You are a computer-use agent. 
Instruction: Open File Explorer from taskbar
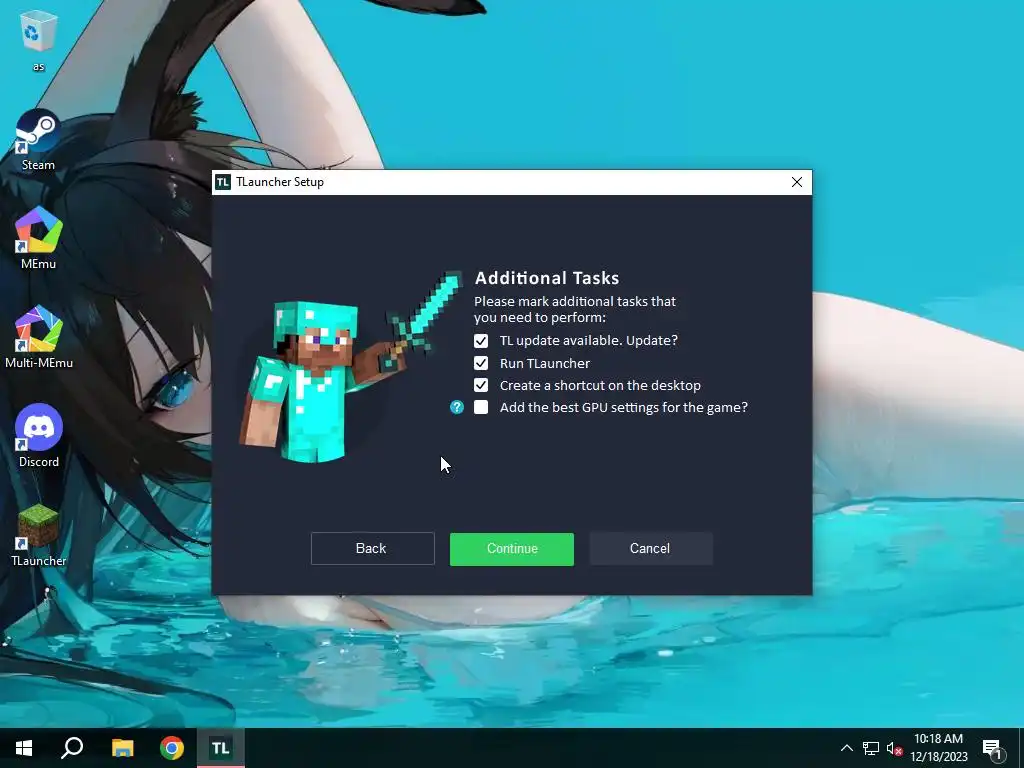(122, 748)
